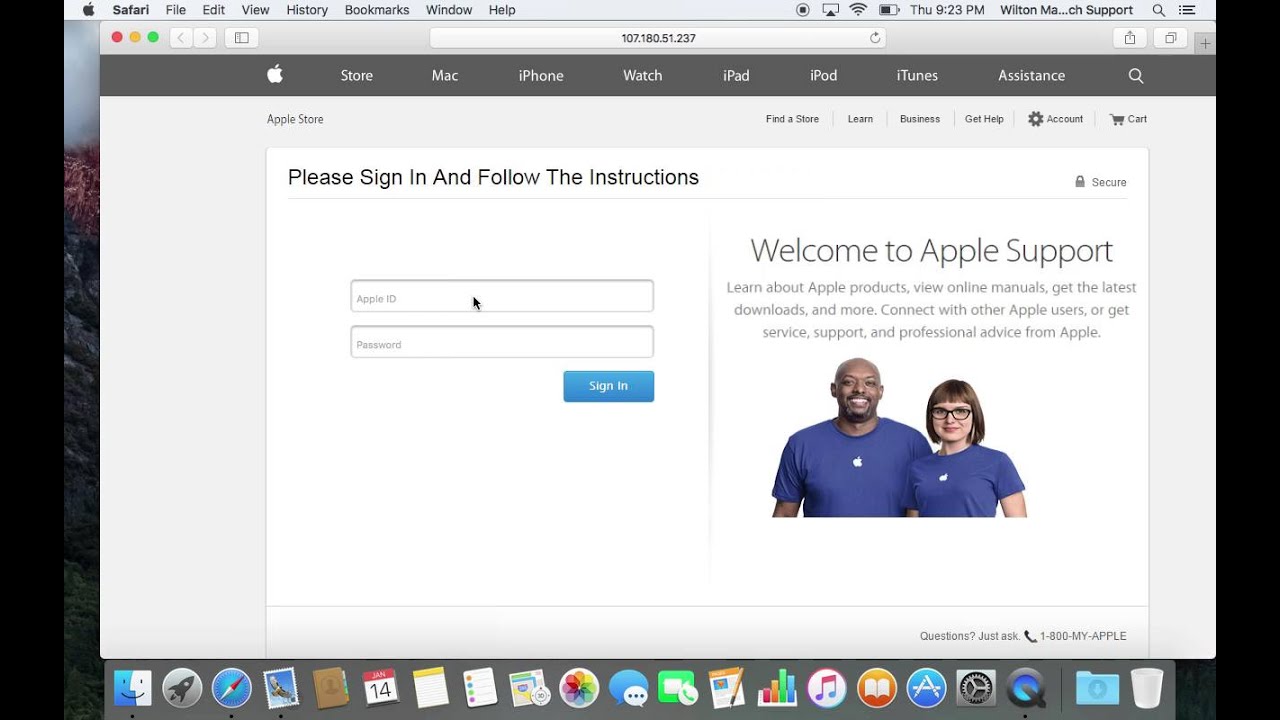Open the Calendar icon showing 14
The width and height of the screenshot is (1280, 720).
tap(380, 688)
